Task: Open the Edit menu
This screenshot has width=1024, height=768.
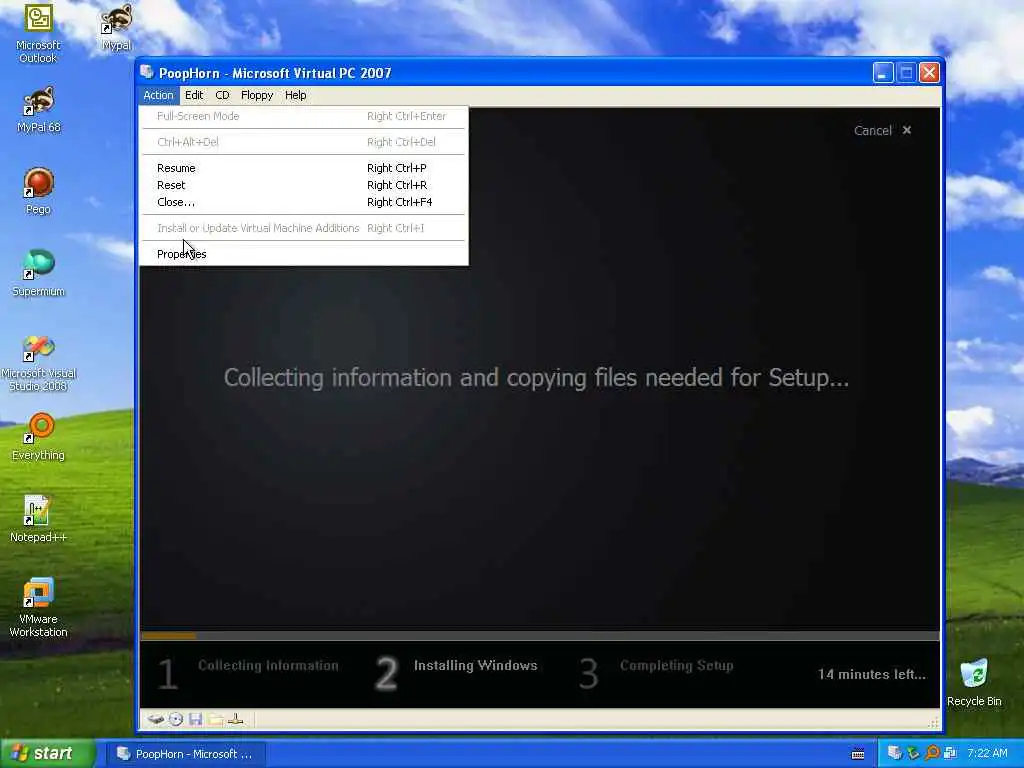Action: point(194,95)
